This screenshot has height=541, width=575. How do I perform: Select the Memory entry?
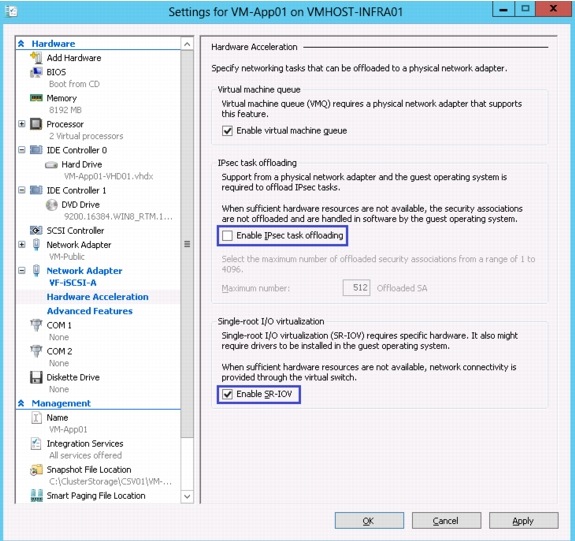[x=62, y=98]
